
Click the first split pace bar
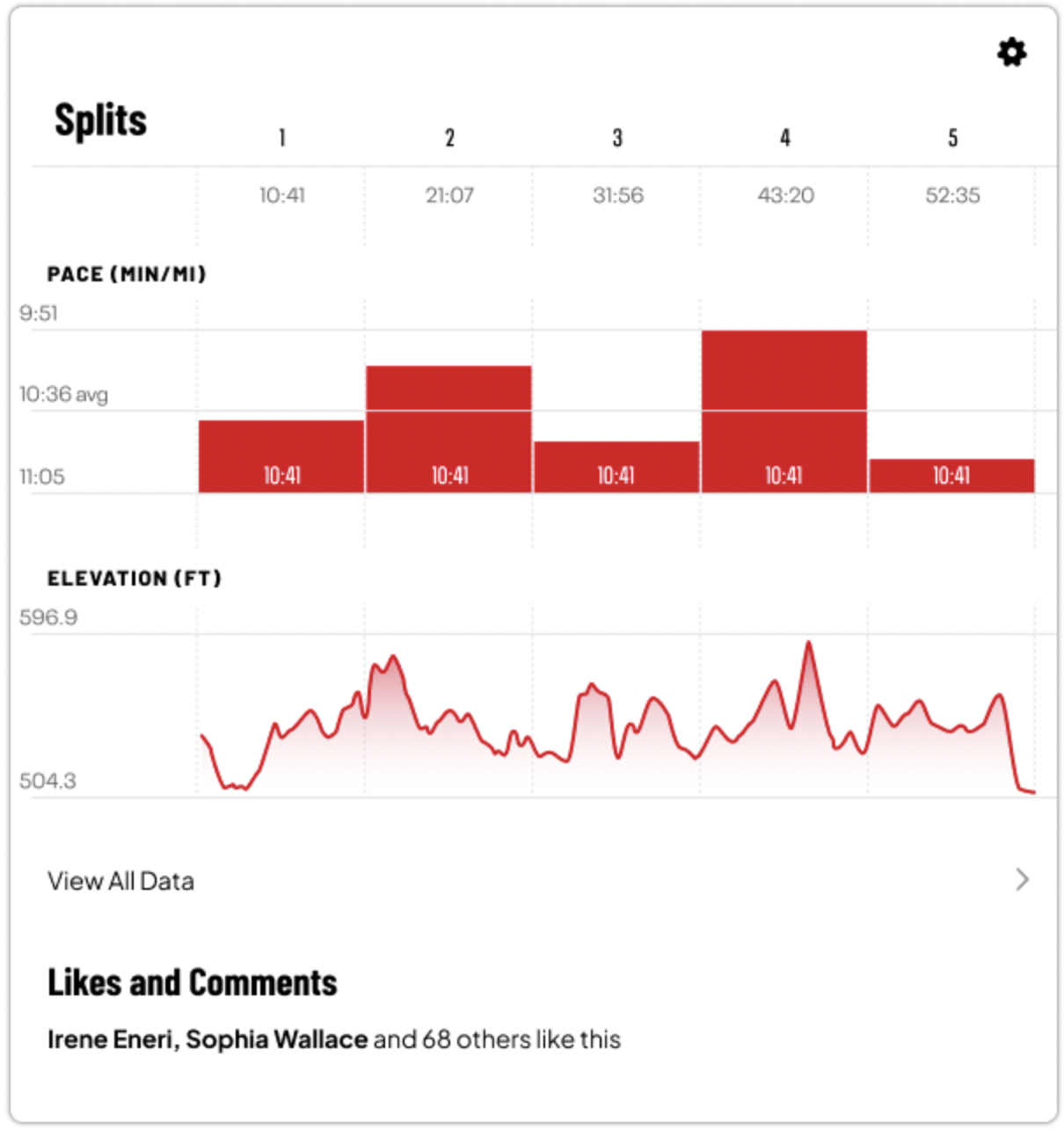pyautogui.click(x=281, y=456)
